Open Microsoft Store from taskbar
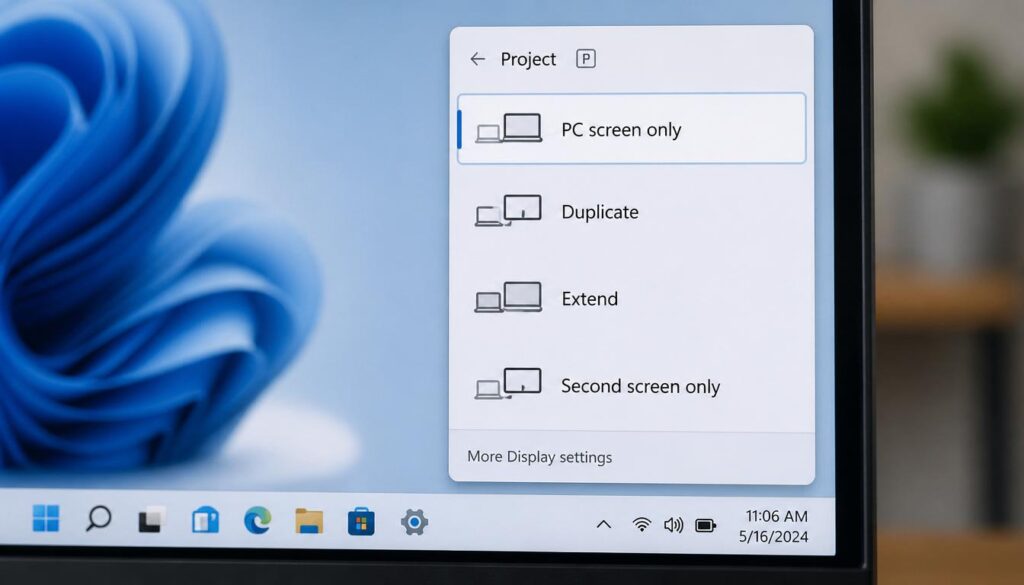Image resolution: width=1024 pixels, height=585 pixels. (x=361, y=522)
